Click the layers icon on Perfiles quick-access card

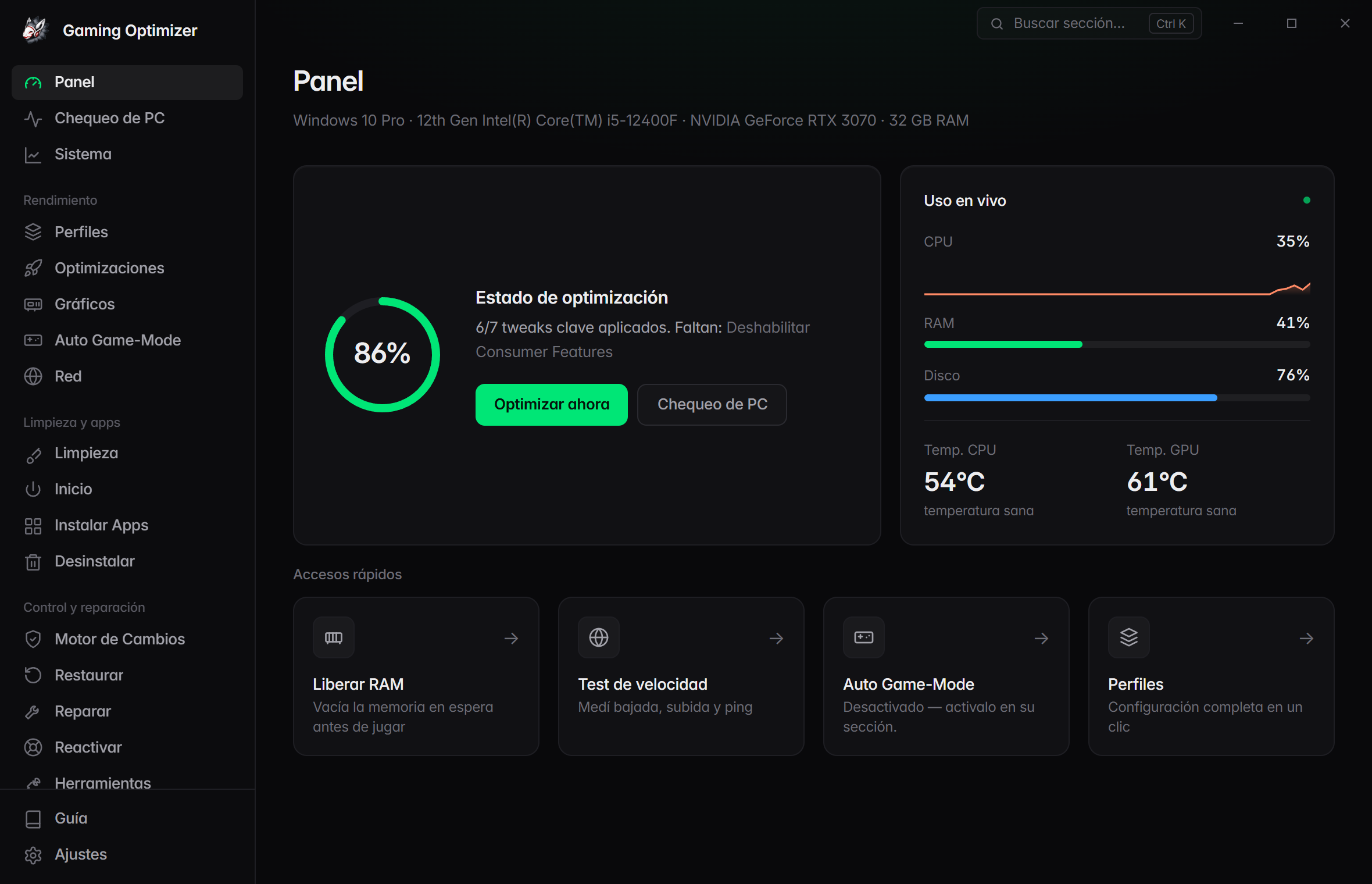click(1129, 637)
